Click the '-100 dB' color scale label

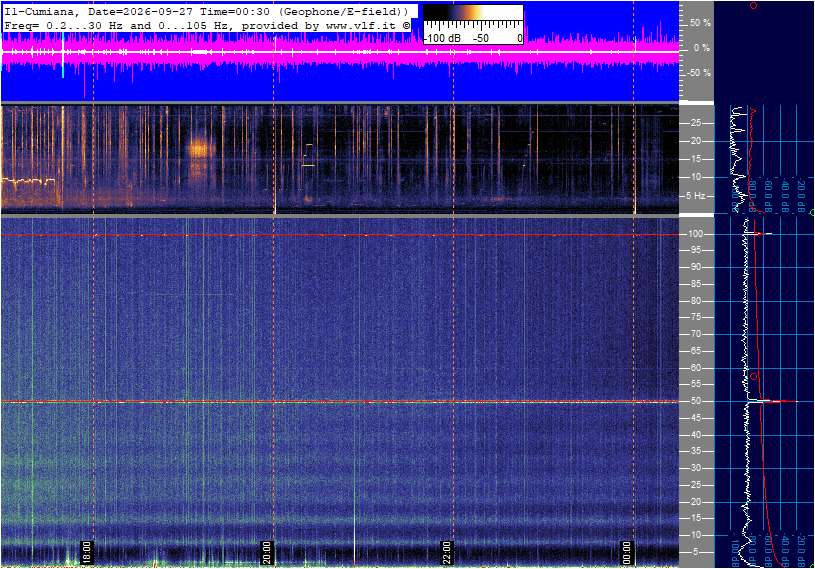(442, 38)
